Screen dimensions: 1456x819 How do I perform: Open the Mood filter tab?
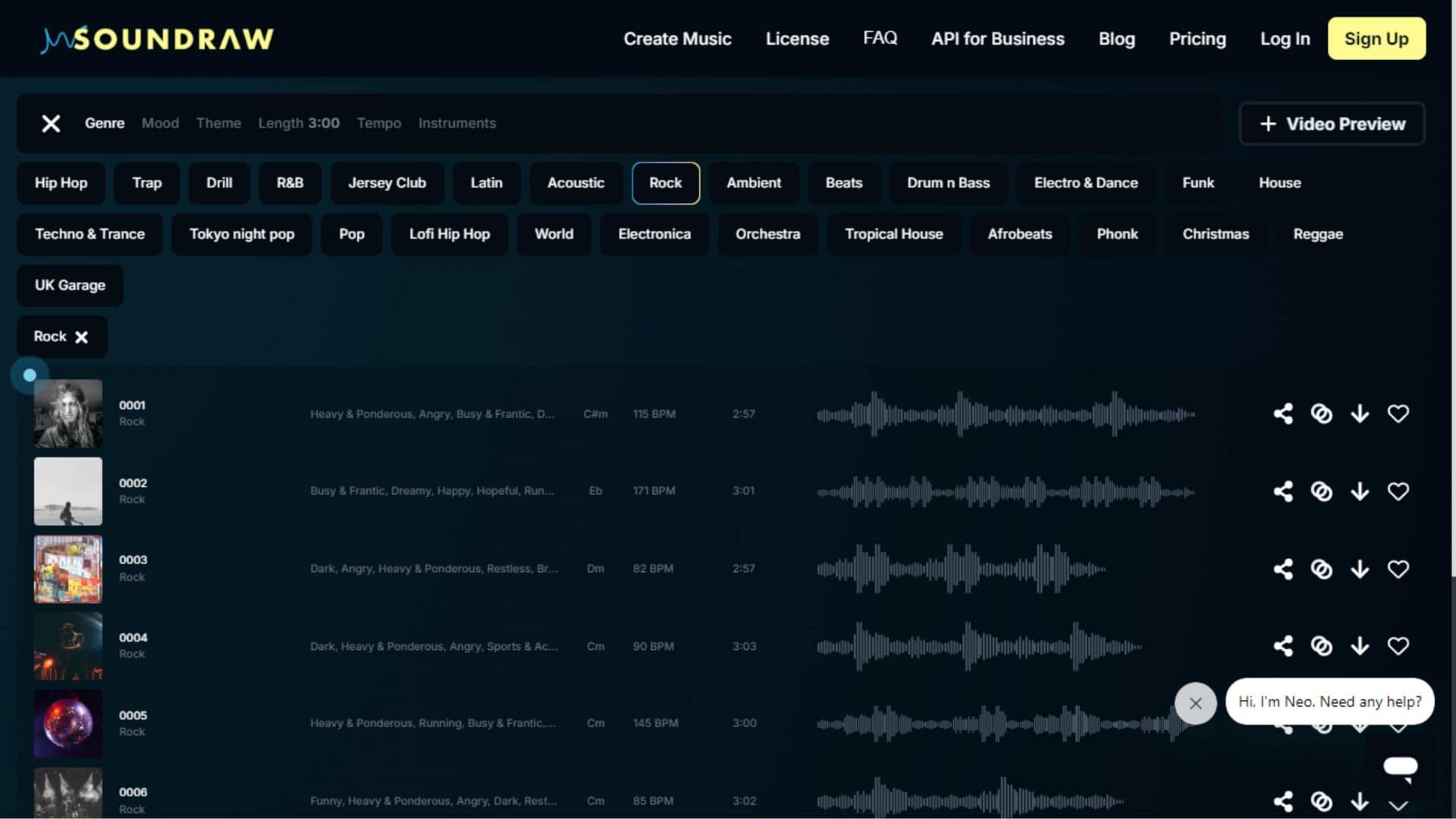pos(160,123)
